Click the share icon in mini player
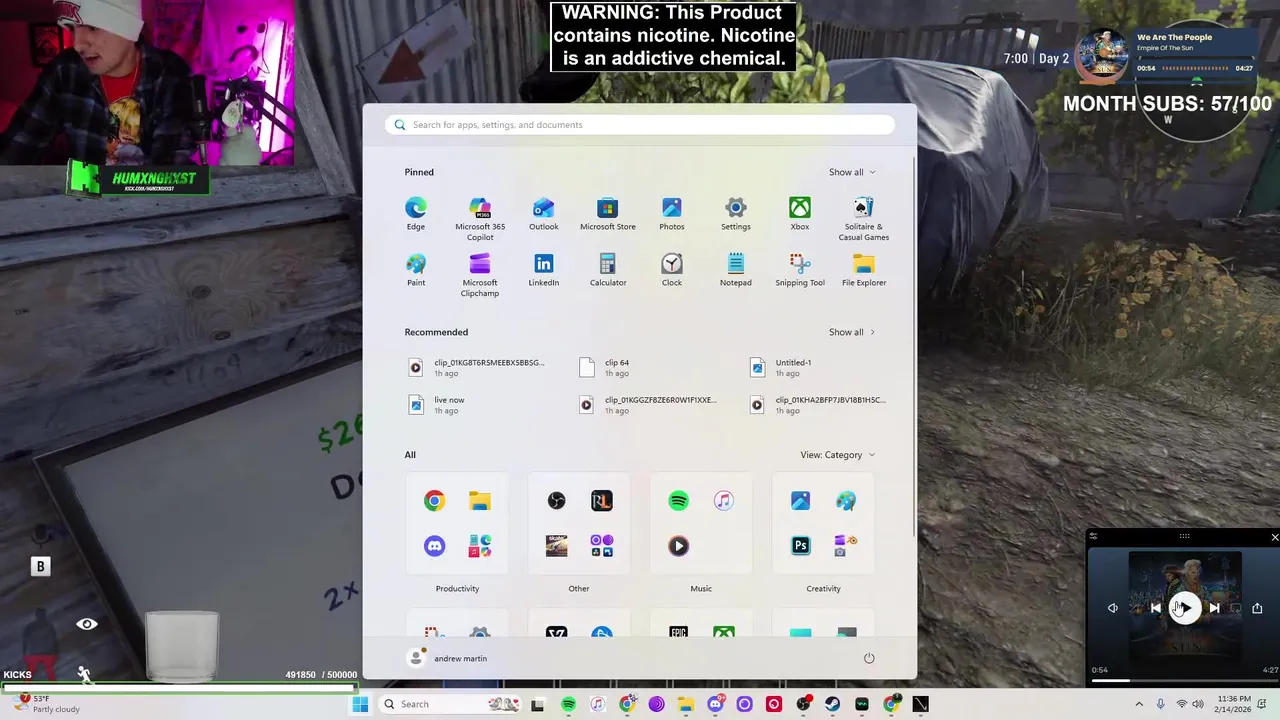1280x720 pixels. [x=1257, y=608]
